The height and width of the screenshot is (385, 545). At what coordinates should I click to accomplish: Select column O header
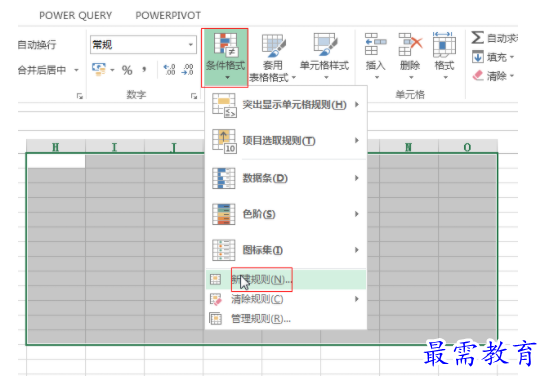(x=468, y=147)
